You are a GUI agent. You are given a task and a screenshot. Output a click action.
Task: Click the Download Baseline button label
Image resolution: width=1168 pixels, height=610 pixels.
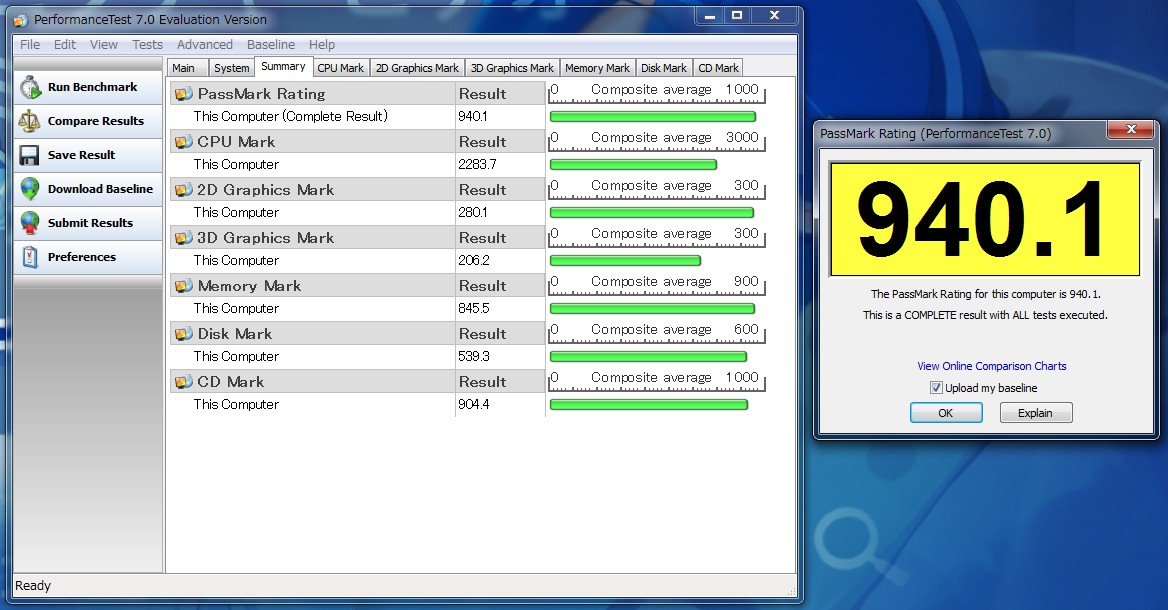point(101,188)
